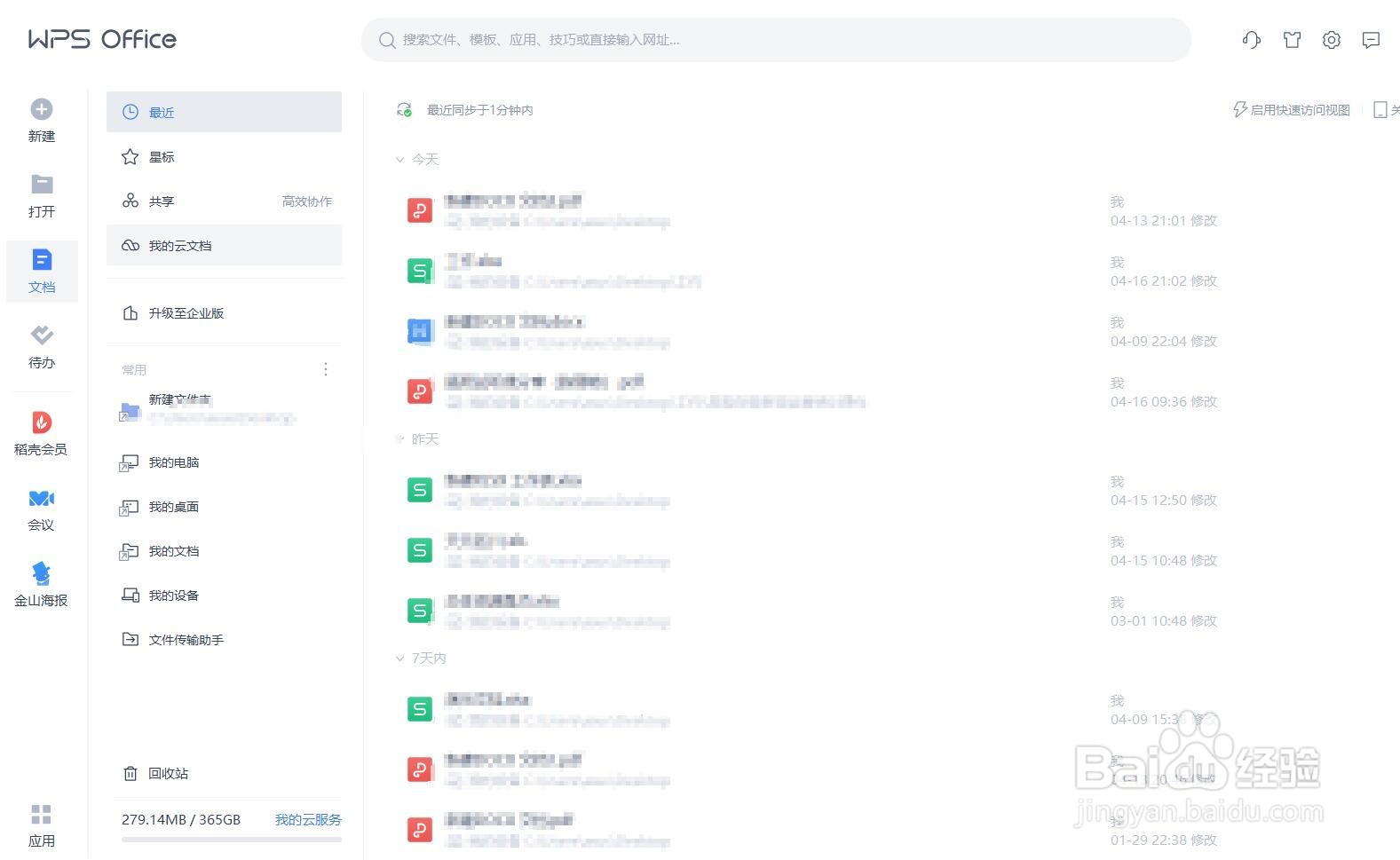
Task: Open 金山海报 poster icon
Action: pyautogui.click(x=42, y=573)
